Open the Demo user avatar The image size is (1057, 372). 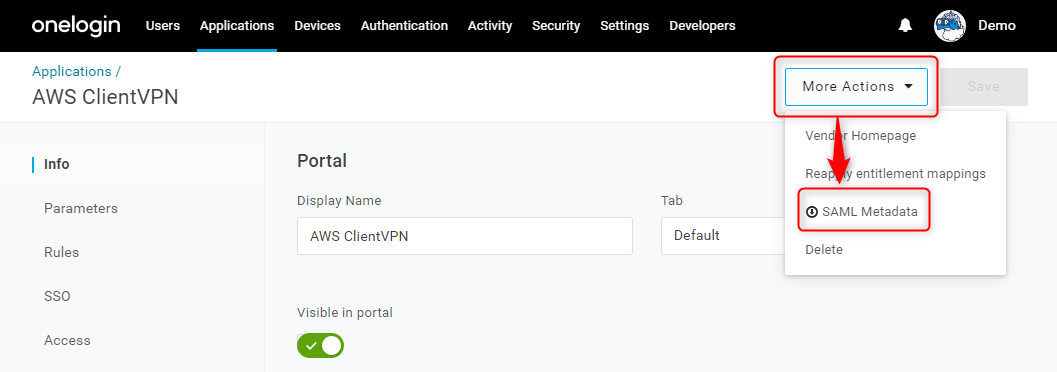pos(950,26)
